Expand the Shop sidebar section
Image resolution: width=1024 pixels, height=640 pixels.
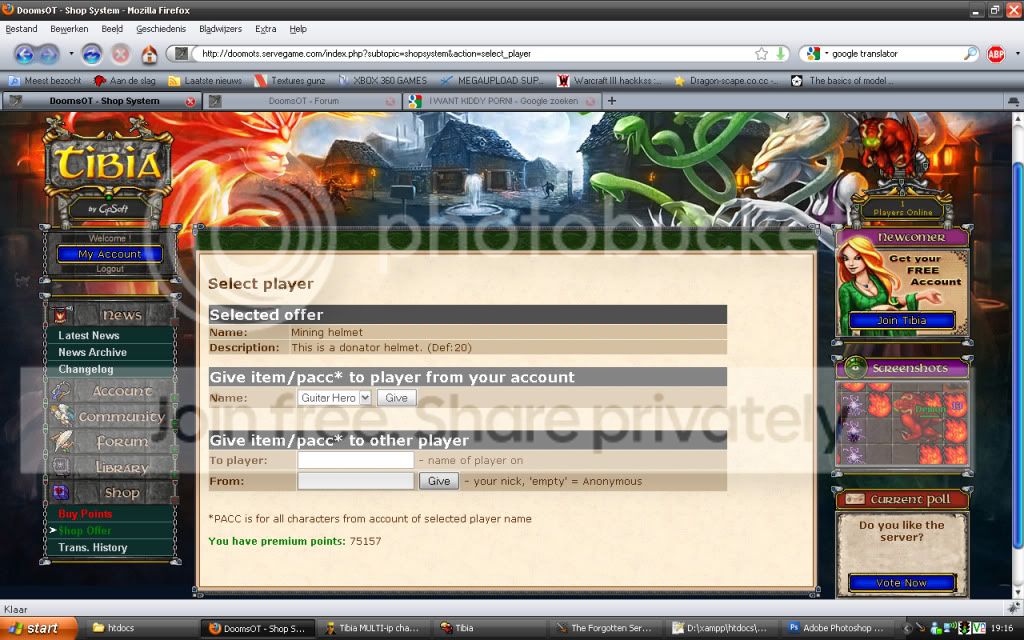click(x=111, y=492)
